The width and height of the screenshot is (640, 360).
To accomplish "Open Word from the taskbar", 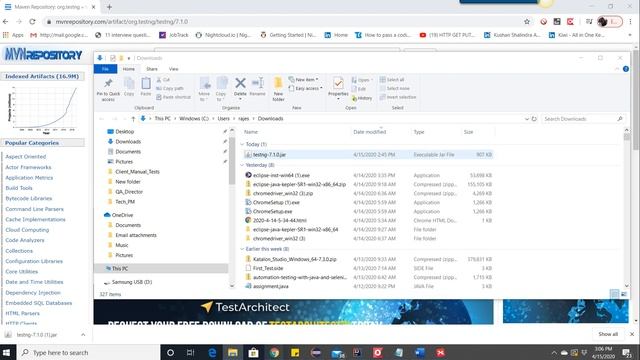I will point(420,353).
